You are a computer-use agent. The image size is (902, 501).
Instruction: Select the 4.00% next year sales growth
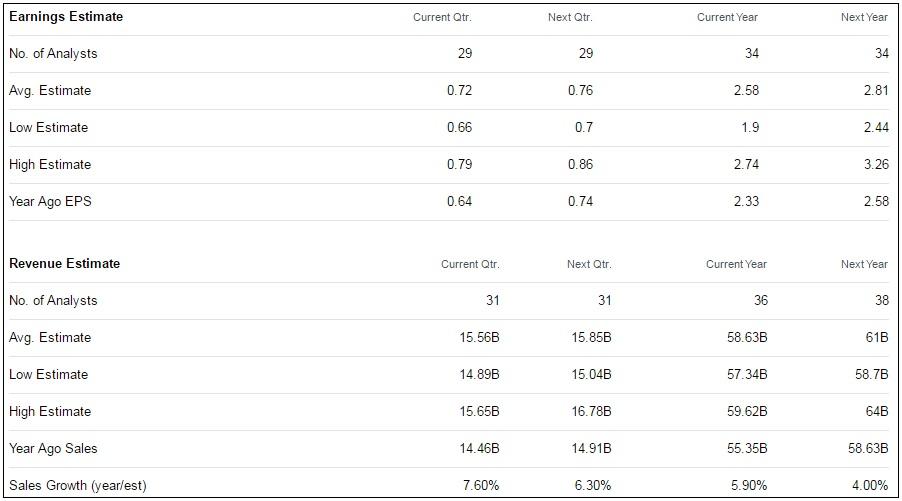tap(870, 485)
